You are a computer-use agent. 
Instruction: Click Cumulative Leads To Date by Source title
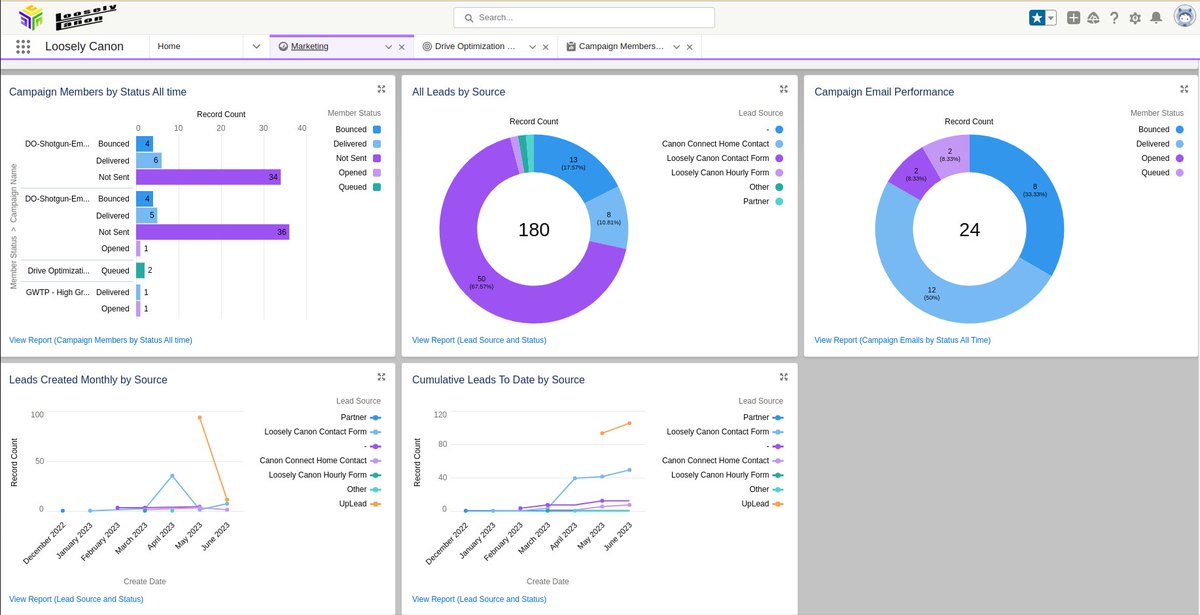[x=498, y=380]
